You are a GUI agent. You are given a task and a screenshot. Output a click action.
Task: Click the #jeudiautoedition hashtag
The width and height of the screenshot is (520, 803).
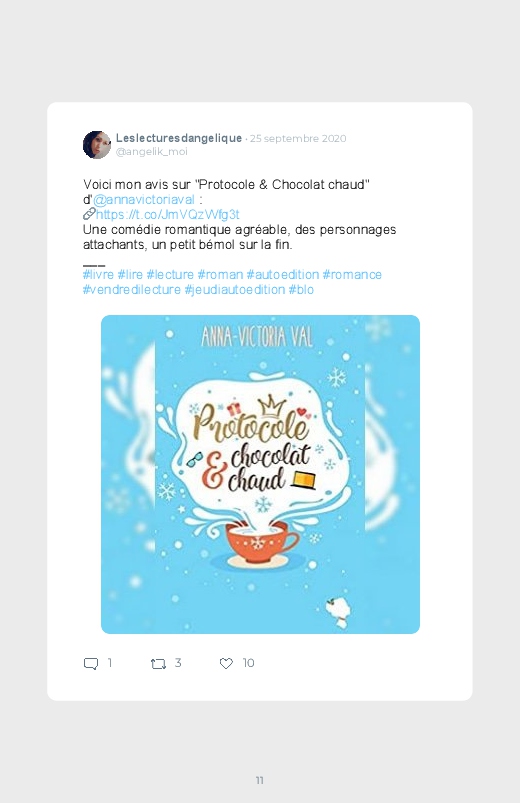click(x=235, y=289)
